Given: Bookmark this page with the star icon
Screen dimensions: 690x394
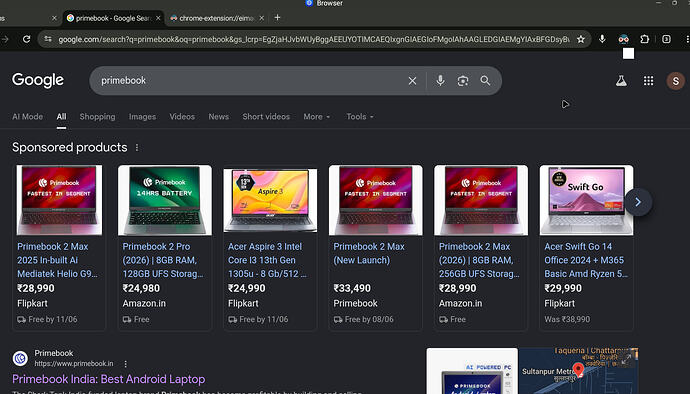Looking at the screenshot, I should tap(581, 39).
